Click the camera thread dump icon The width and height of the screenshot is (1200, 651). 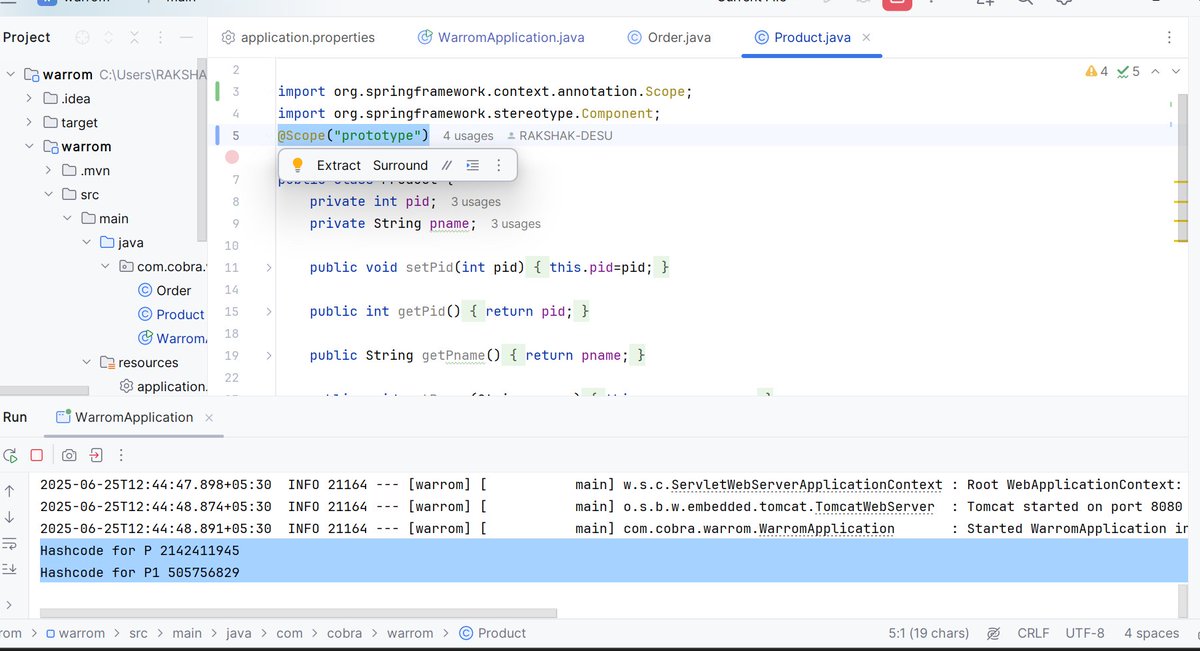coord(69,455)
